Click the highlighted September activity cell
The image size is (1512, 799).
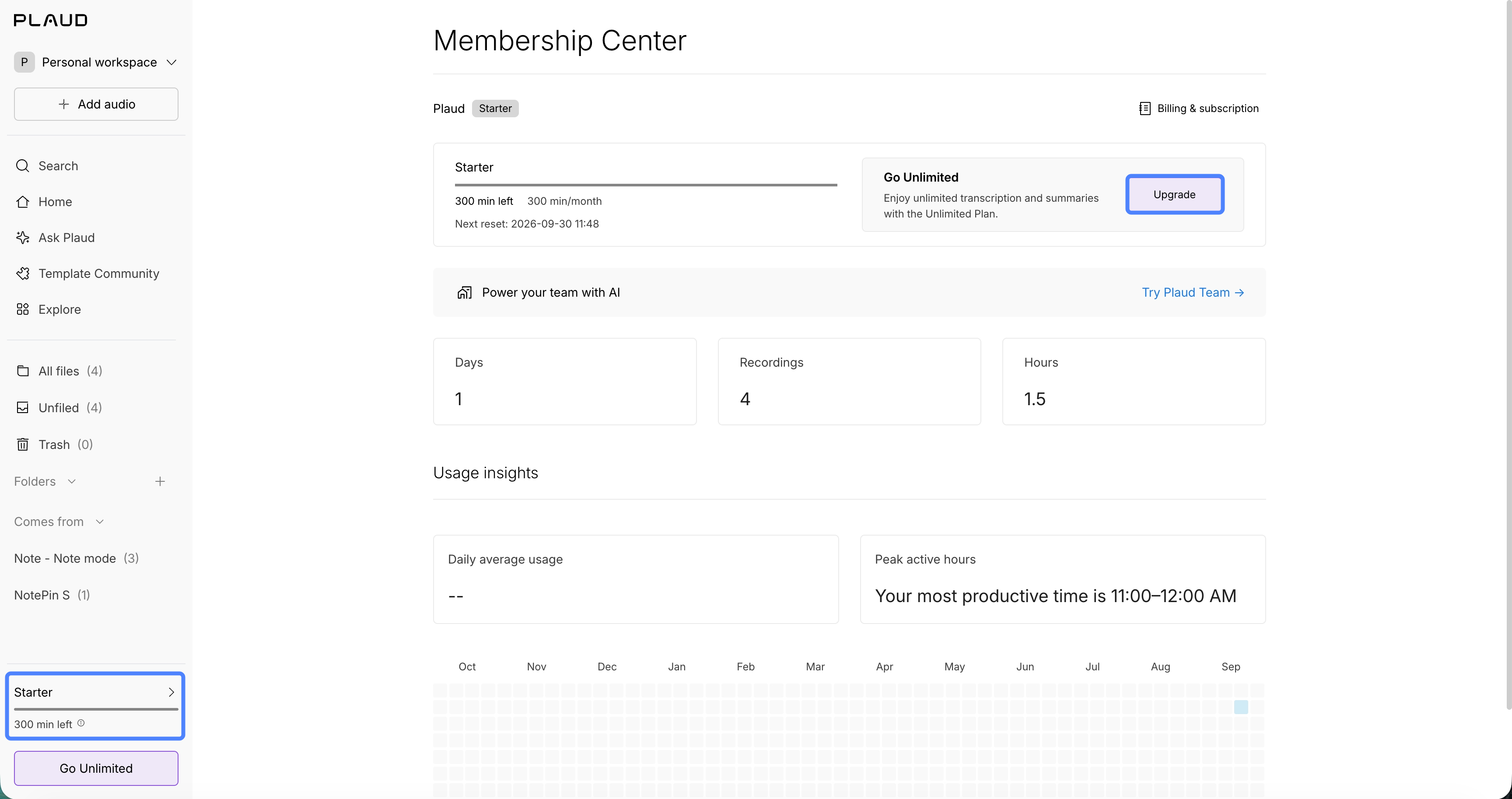(x=1241, y=707)
